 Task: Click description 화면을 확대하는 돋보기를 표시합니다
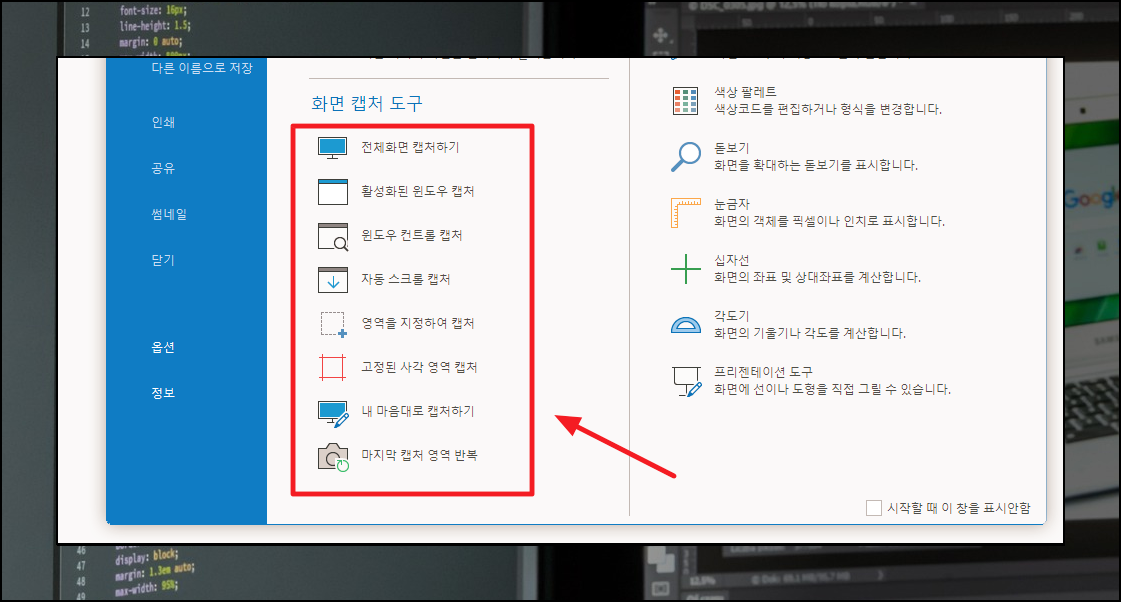coord(816,165)
